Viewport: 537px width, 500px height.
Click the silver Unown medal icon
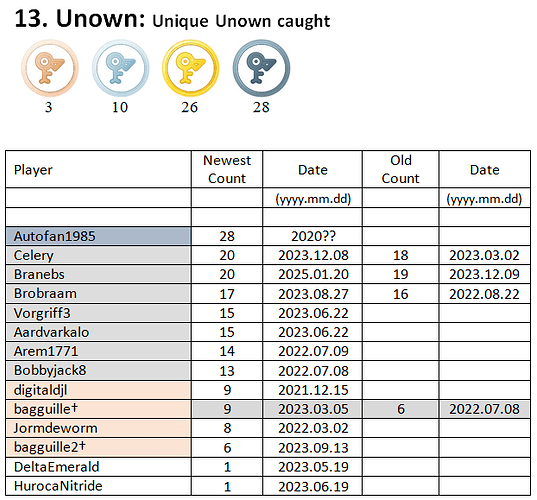(121, 68)
